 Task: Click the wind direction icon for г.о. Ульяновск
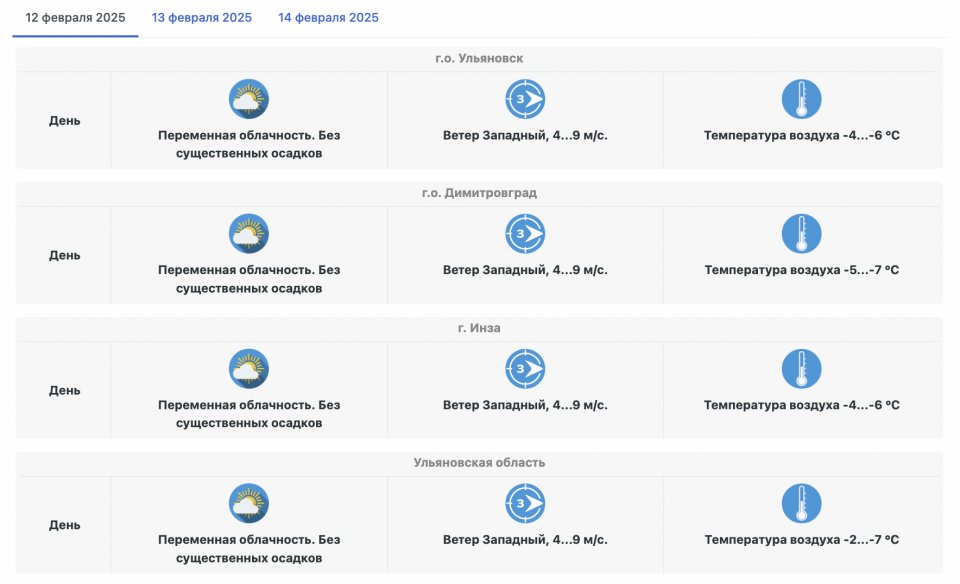coord(525,100)
